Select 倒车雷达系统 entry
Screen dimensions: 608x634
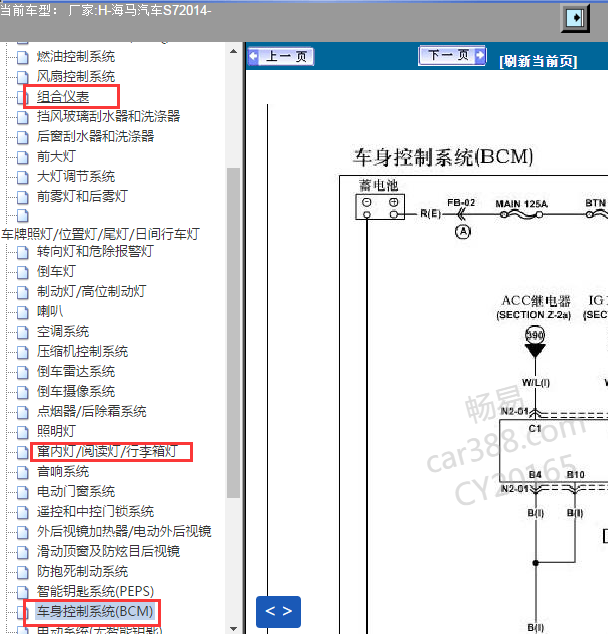point(76,371)
